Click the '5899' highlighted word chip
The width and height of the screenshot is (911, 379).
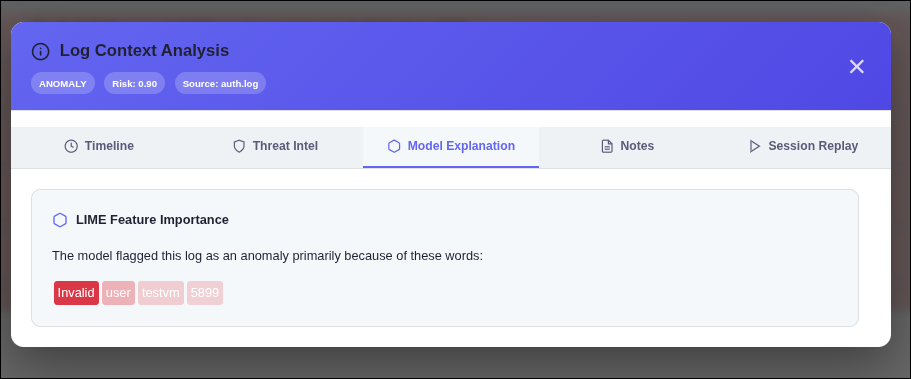click(x=205, y=293)
